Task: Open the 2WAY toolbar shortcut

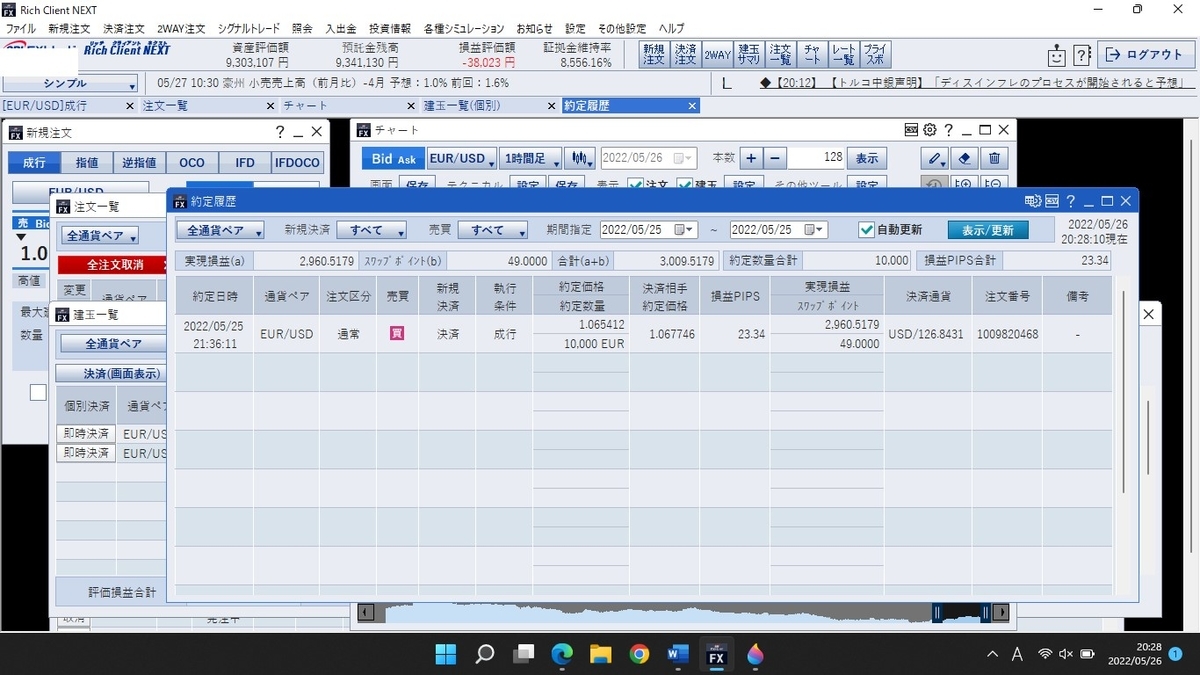Action: pyautogui.click(x=716, y=54)
